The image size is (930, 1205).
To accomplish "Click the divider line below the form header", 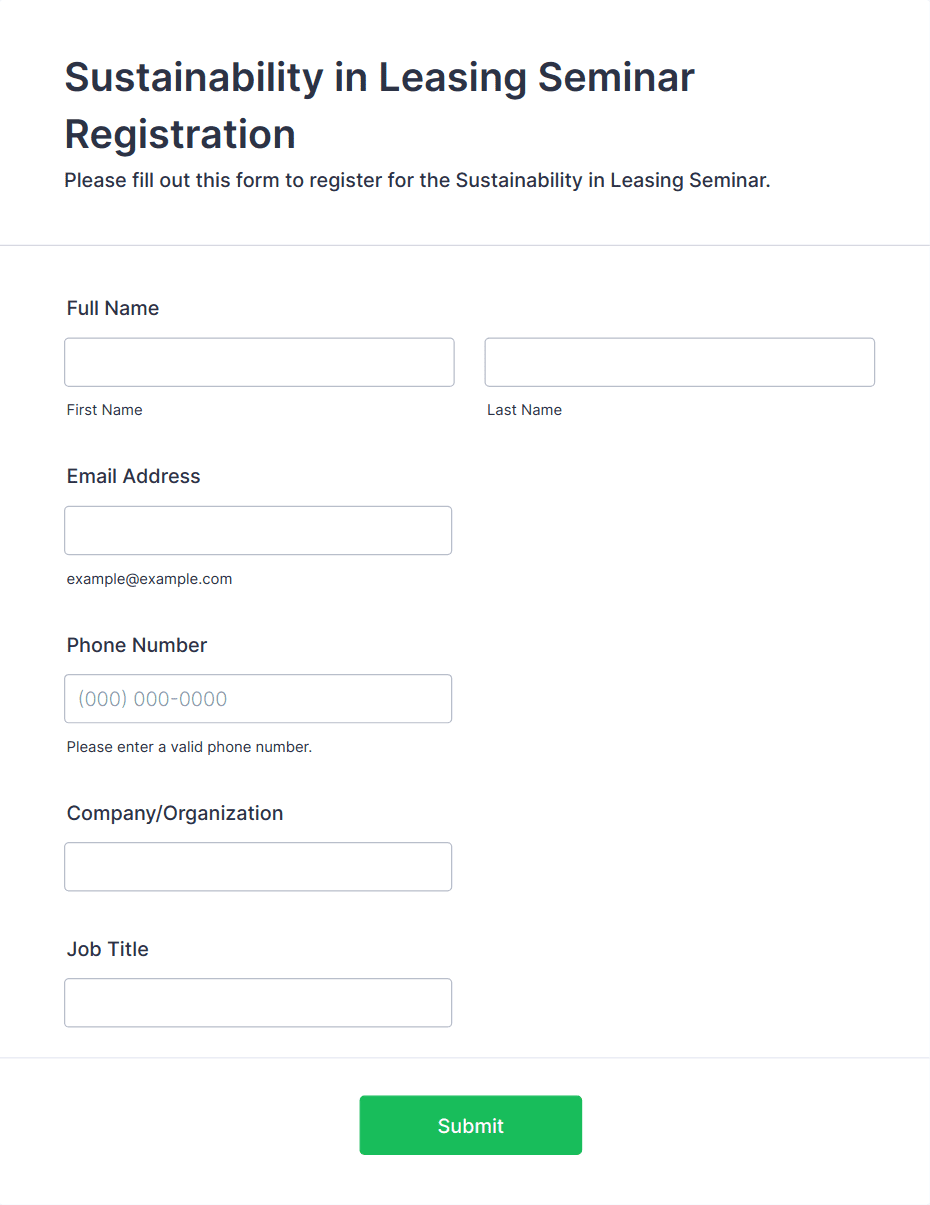I will pos(465,245).
